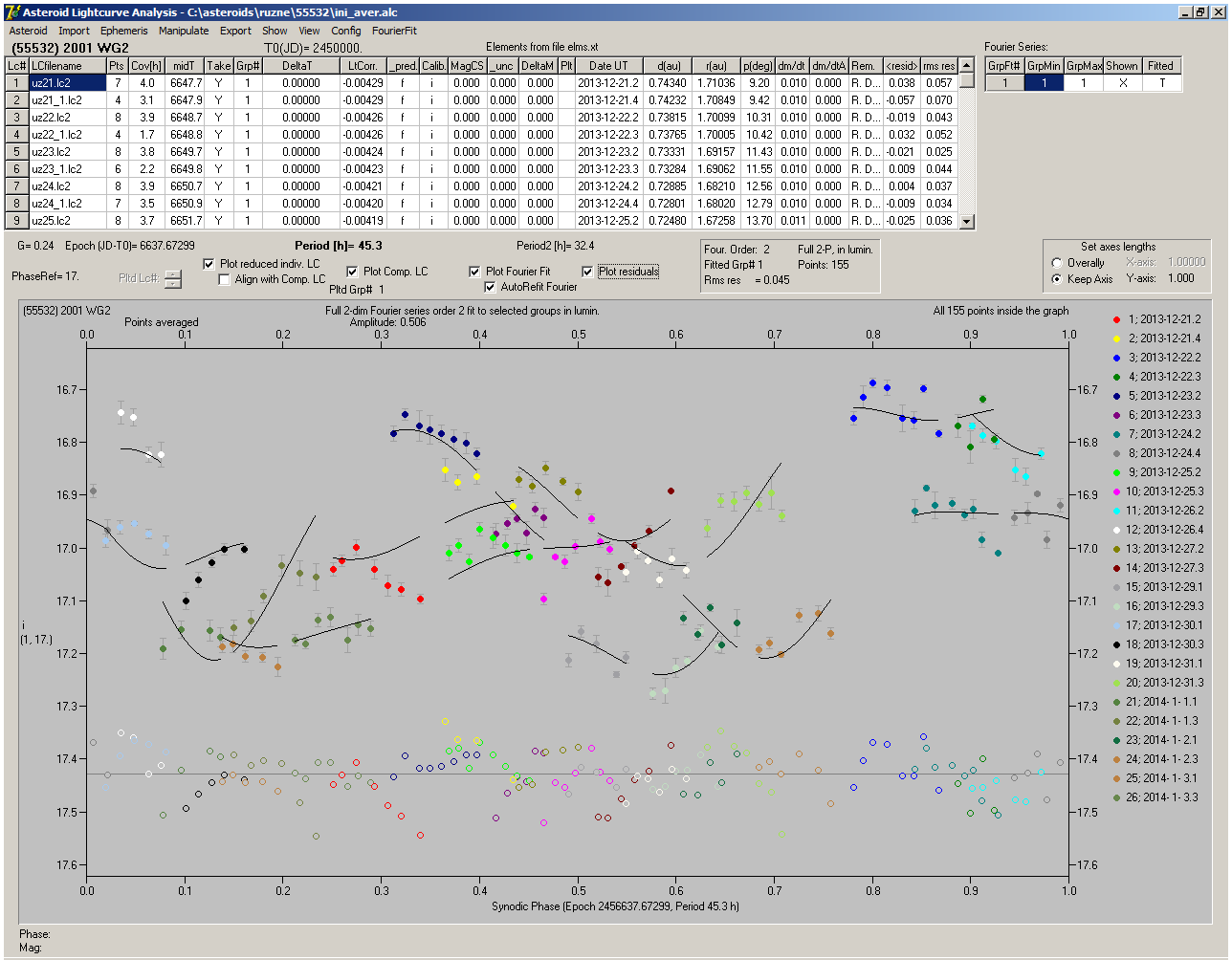
Task: Open the Show menu
Action: pyautogui.click(x=275, y=31)
